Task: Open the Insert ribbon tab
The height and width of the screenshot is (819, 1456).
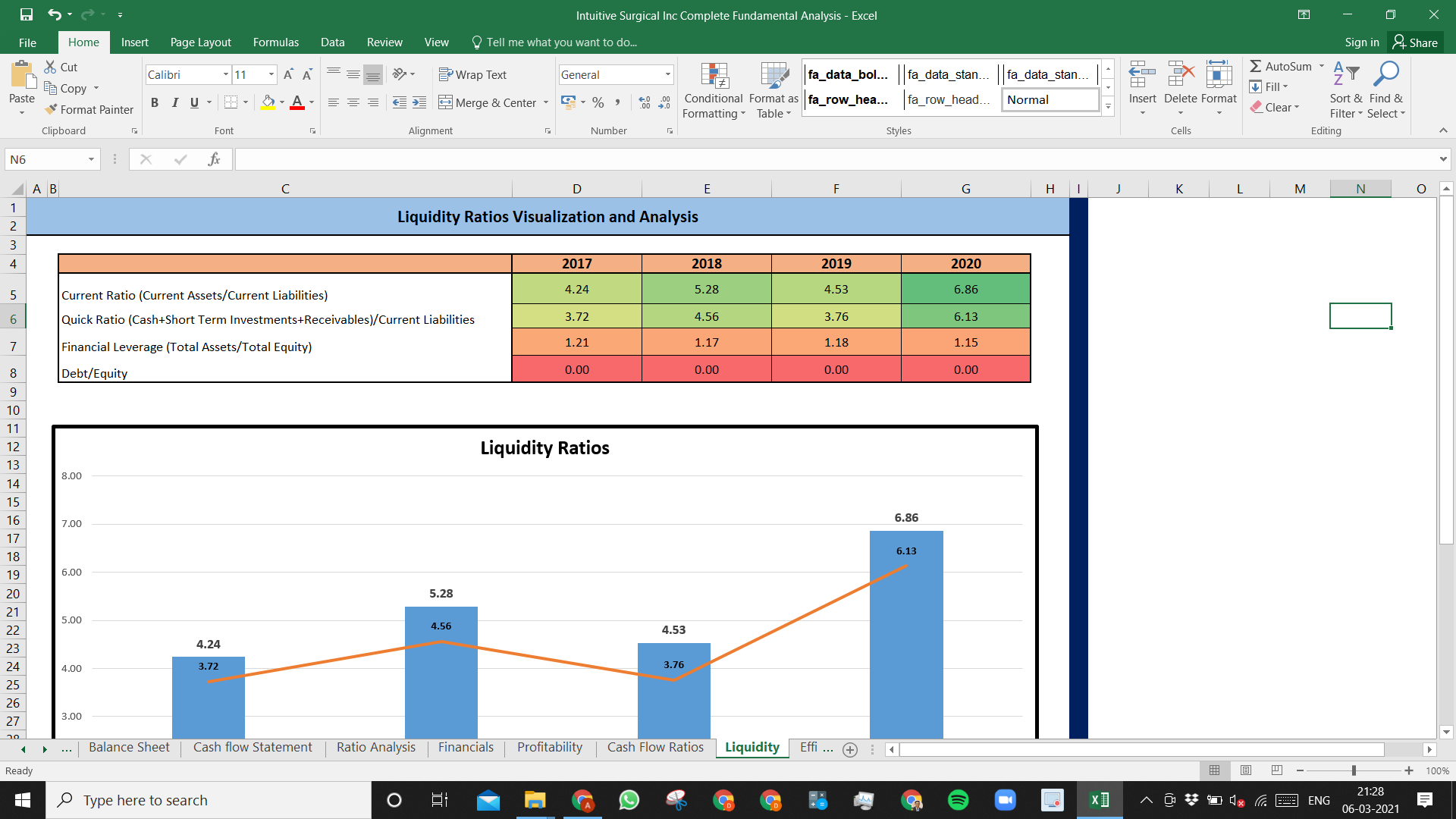Action: tap(134, 42)
